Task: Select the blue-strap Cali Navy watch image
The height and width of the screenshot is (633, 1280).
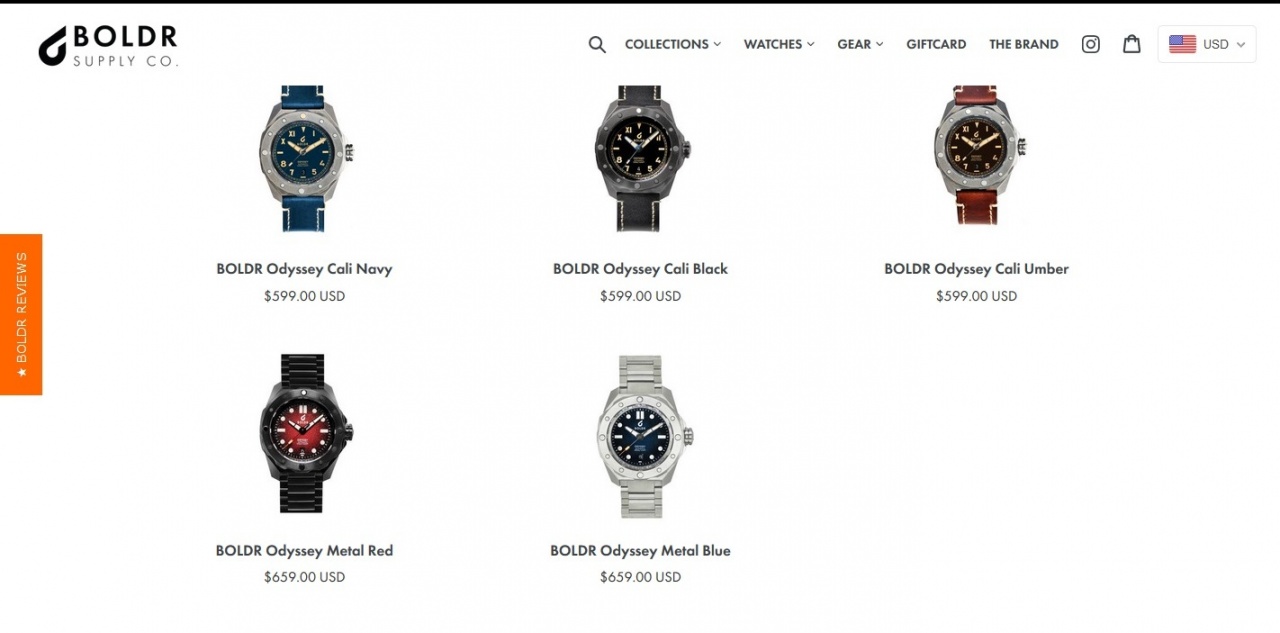Action: click(x=304, y=158)
